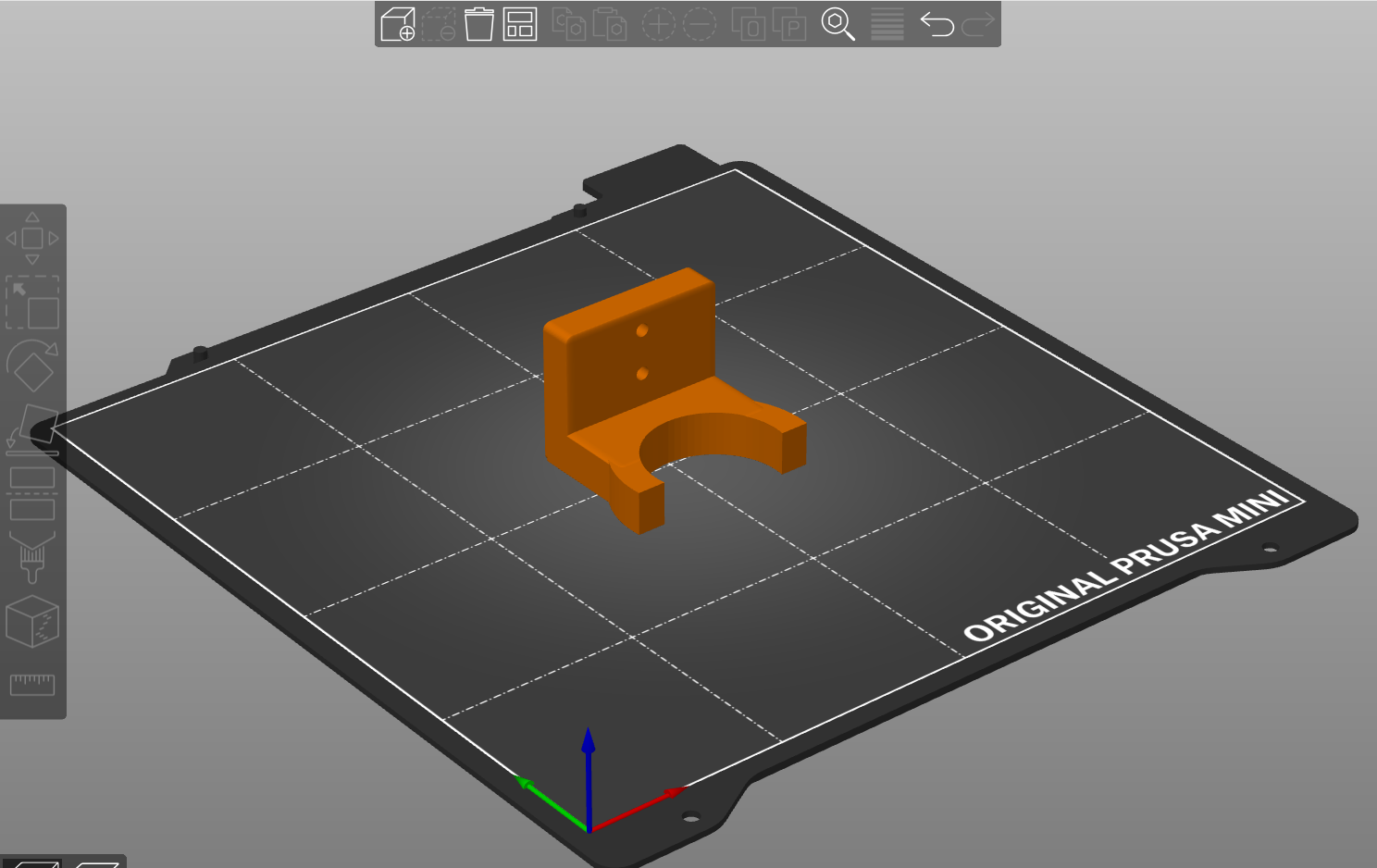
Task: Select the Scale gizmo tool
Action: (x=32, y=302)
